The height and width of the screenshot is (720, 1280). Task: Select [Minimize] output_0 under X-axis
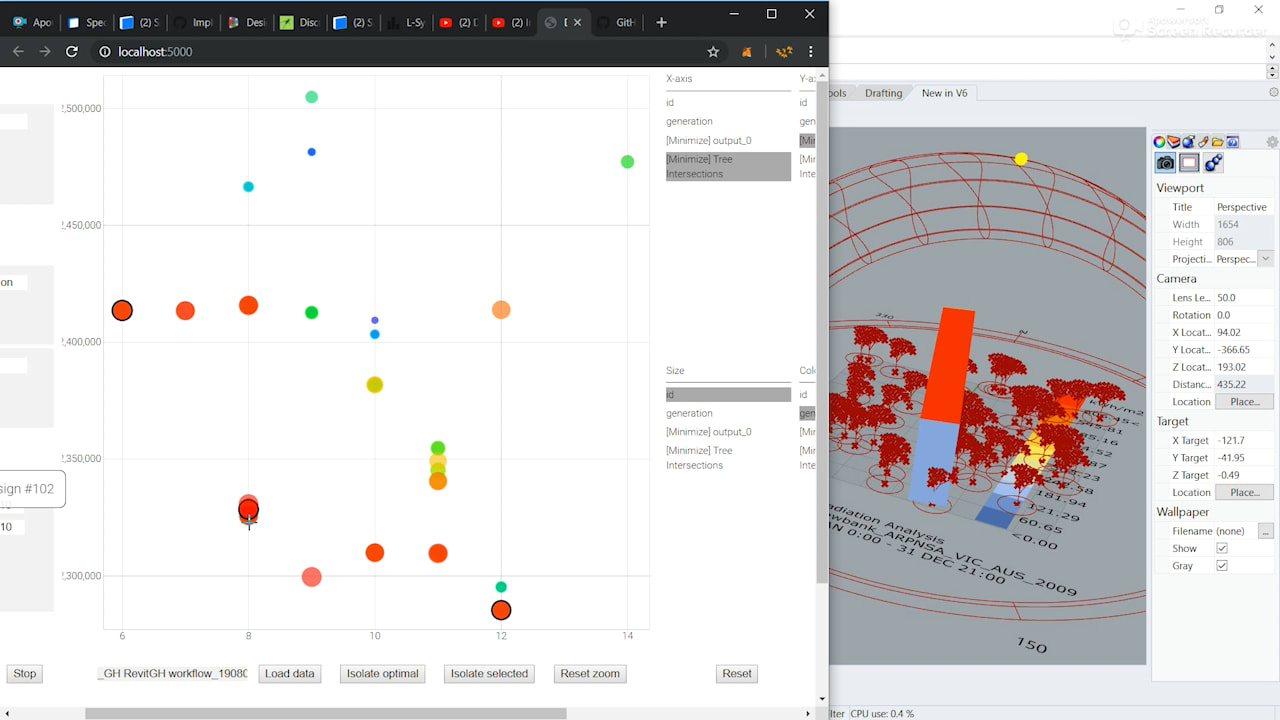point(728,140)
